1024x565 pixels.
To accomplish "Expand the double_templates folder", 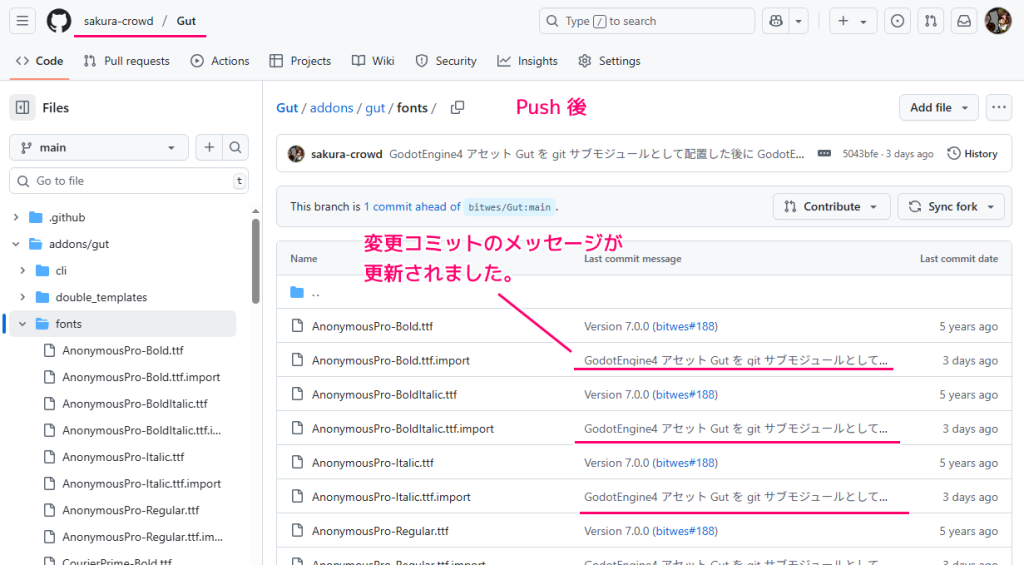I will tap(23, 297).
